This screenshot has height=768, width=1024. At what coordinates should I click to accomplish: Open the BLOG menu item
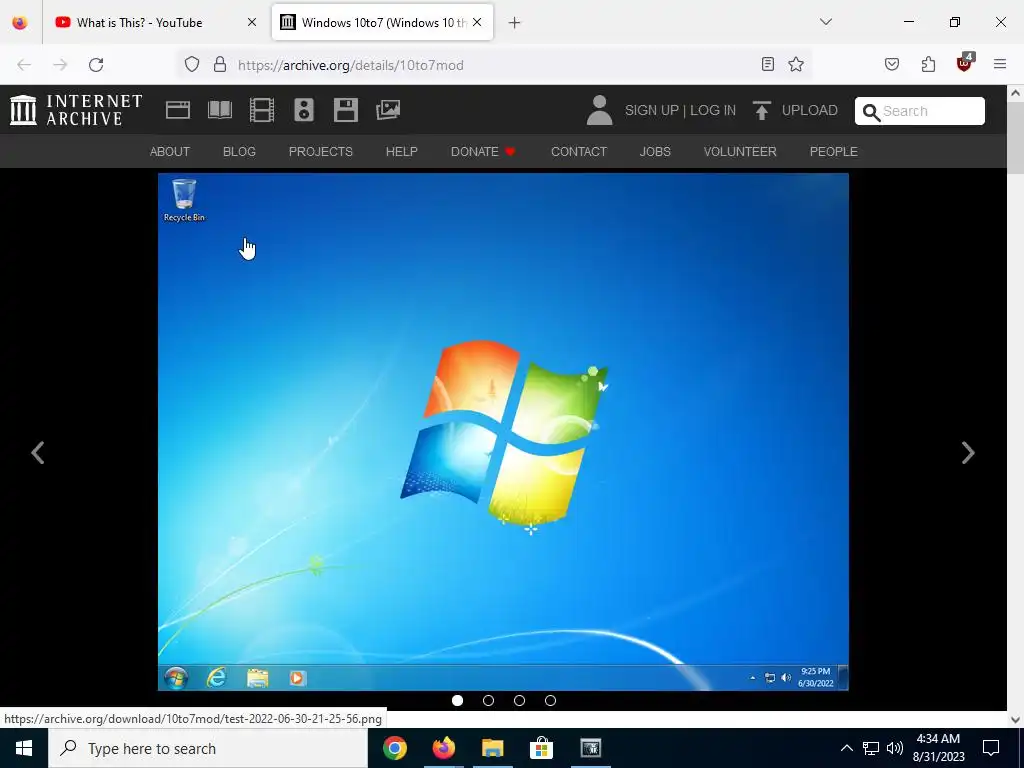point(239,152)
